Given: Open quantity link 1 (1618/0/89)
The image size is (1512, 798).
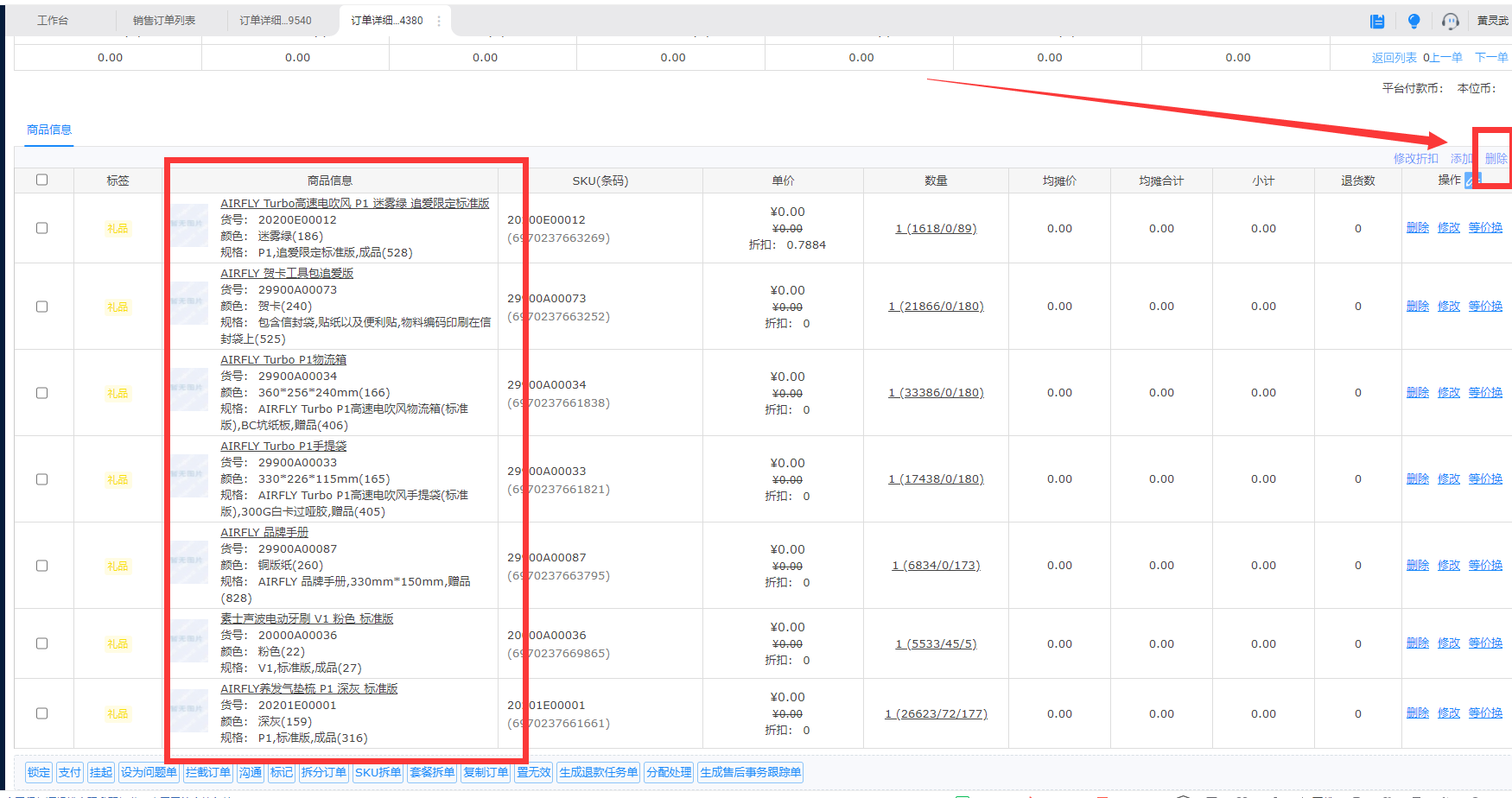Looking at the screenshot, I should tap(936, 229).
